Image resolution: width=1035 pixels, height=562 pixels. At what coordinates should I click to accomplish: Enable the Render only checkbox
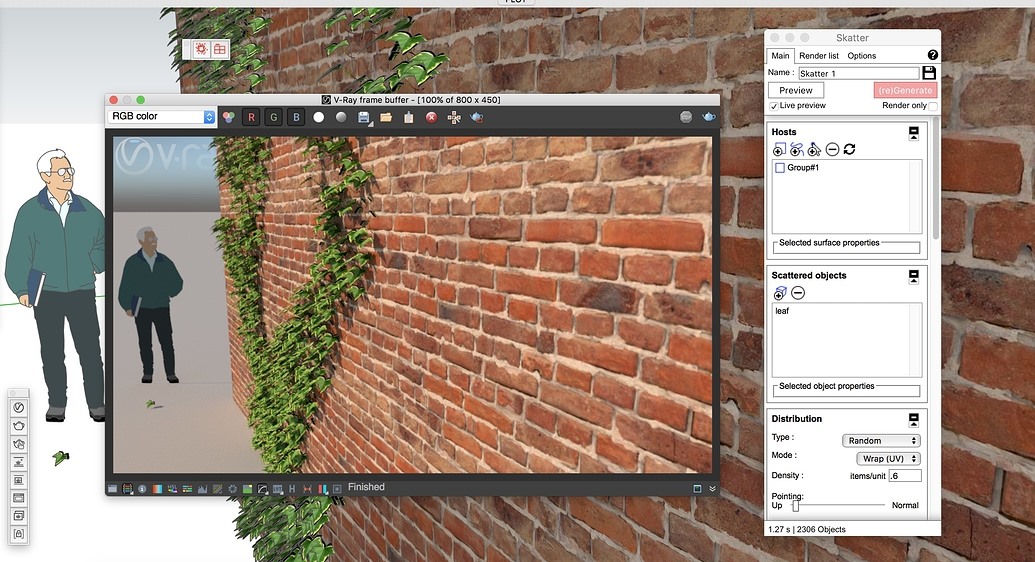933,106
